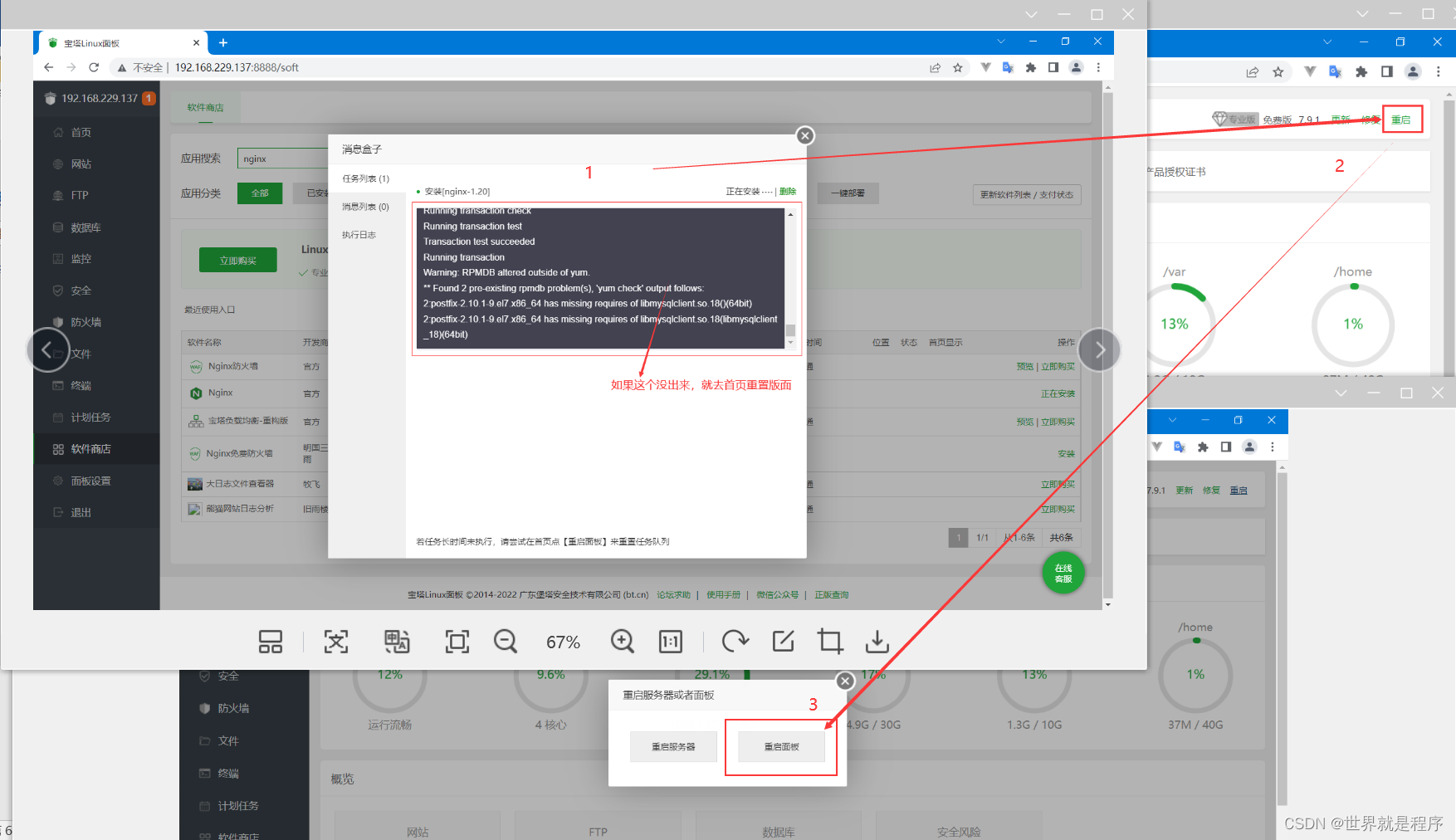Open the edit image tool in viewer toolbar
1456x840 pixels.
pos(783,642)
